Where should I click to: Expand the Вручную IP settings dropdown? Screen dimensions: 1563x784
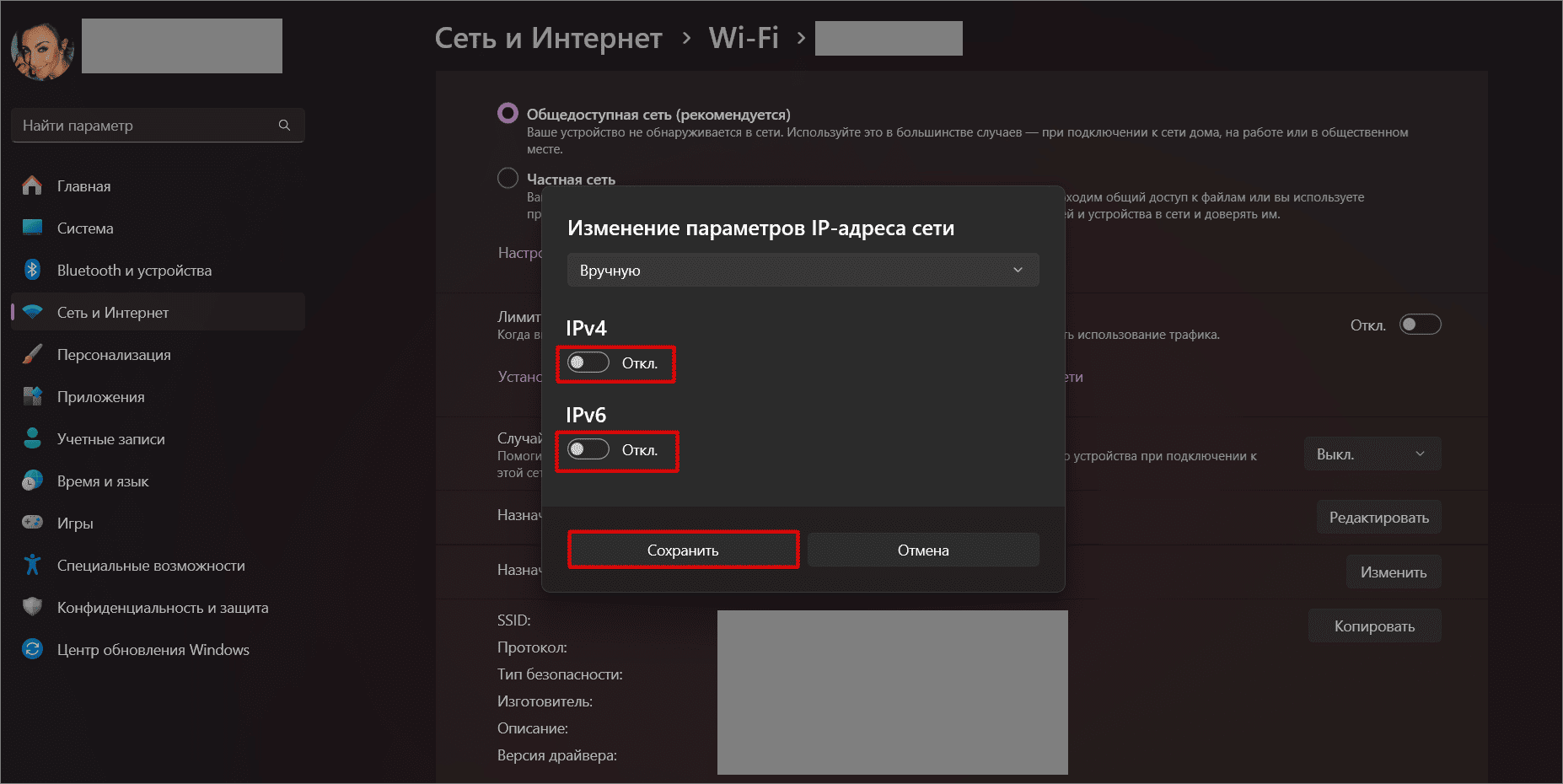[802, 271]
